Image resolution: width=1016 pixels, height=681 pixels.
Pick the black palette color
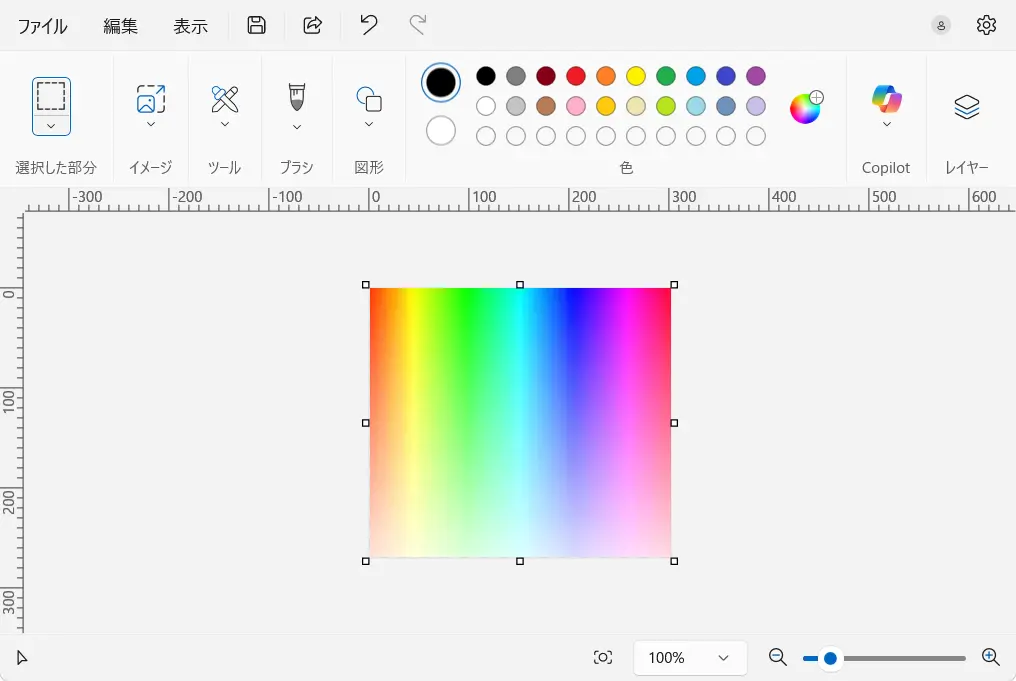[486, 76]
